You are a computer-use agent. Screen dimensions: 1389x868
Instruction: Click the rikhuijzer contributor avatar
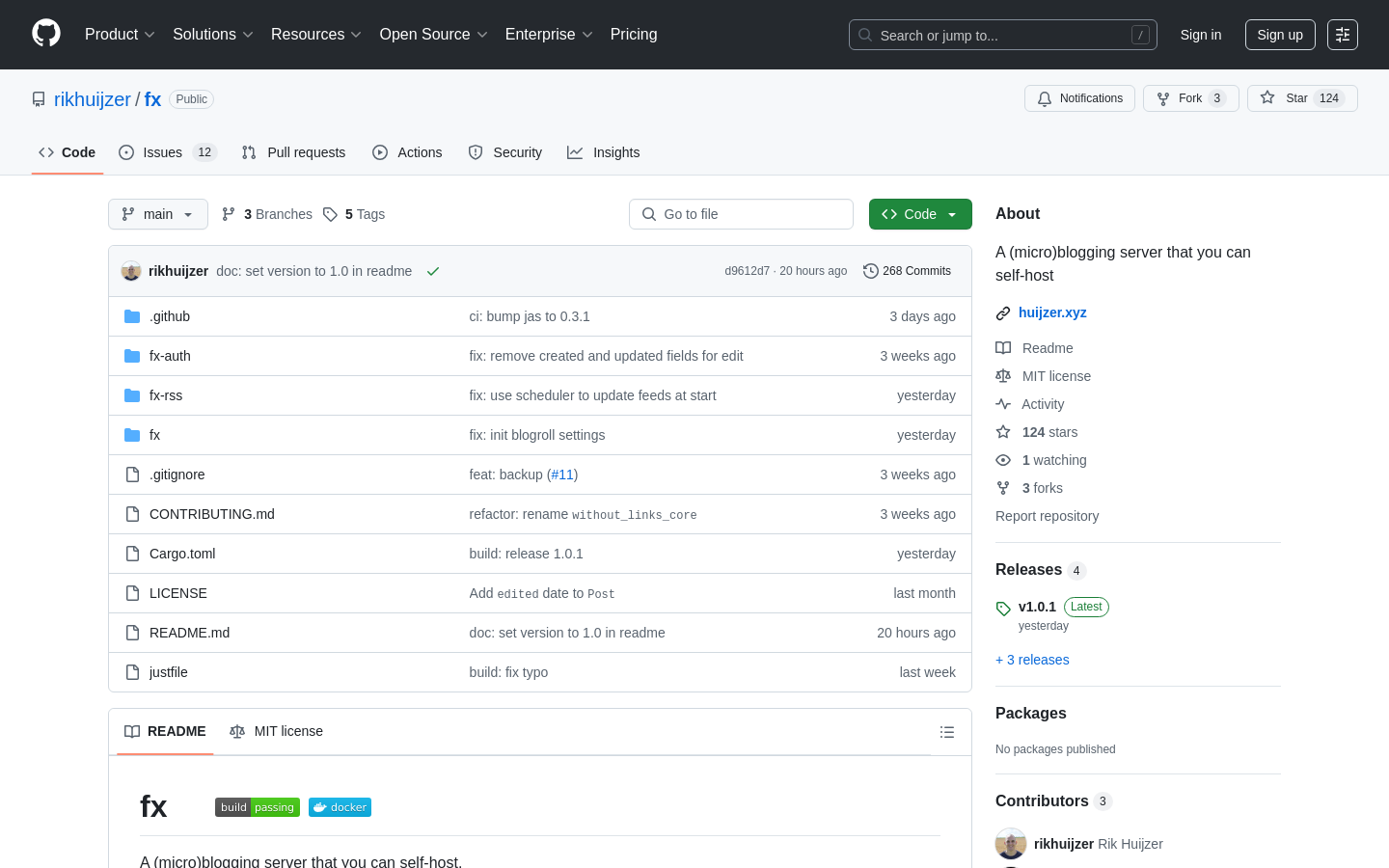[x=1011, y=844]
